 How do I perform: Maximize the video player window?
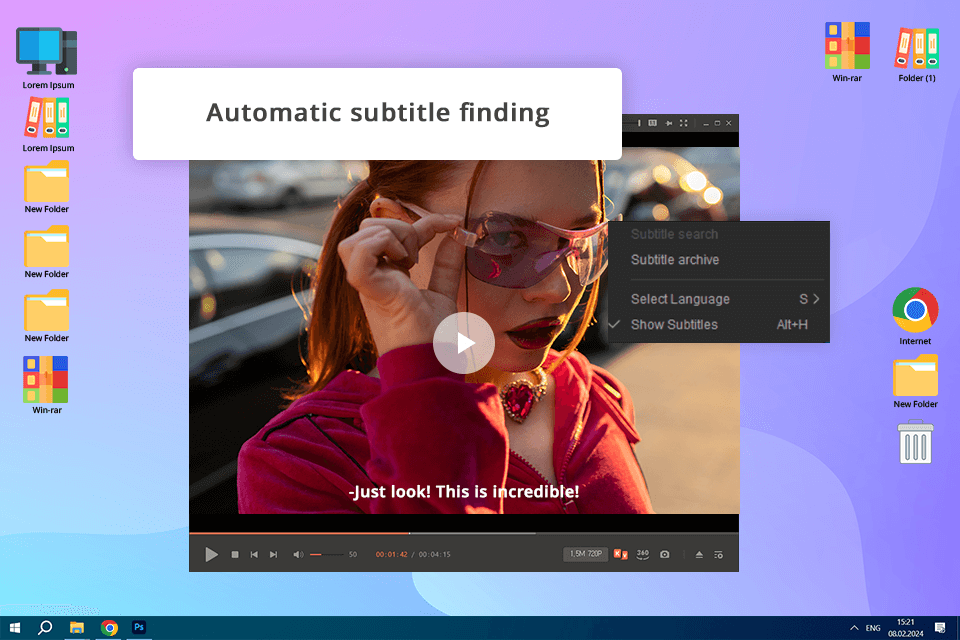tap(718, 123)
